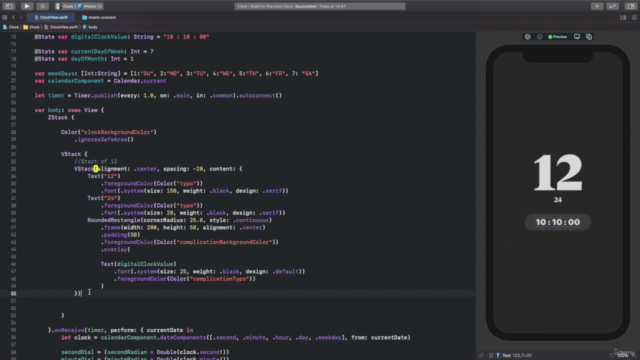Open the Library plus button
The image size is (640, 360).
coord(597,6)
